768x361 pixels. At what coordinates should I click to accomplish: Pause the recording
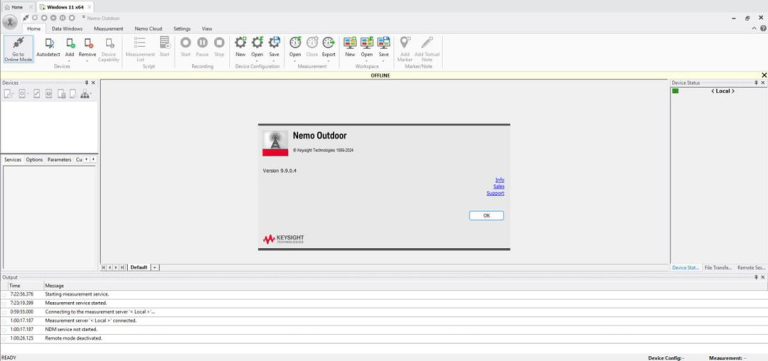point(202,47)
